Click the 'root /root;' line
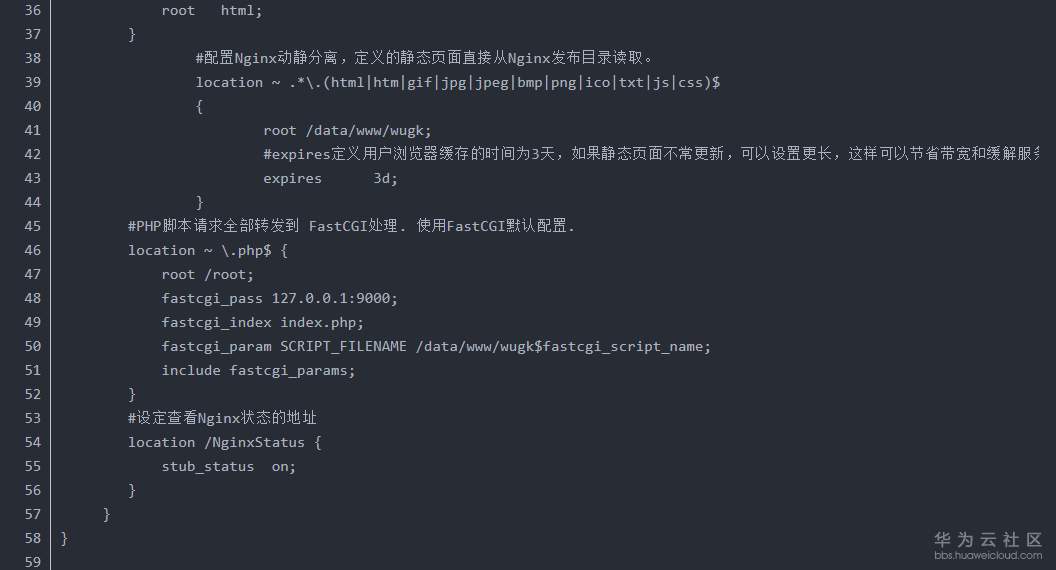This screenshot has width=1056, height=570. pyautogui.click(x=208, y=274)
